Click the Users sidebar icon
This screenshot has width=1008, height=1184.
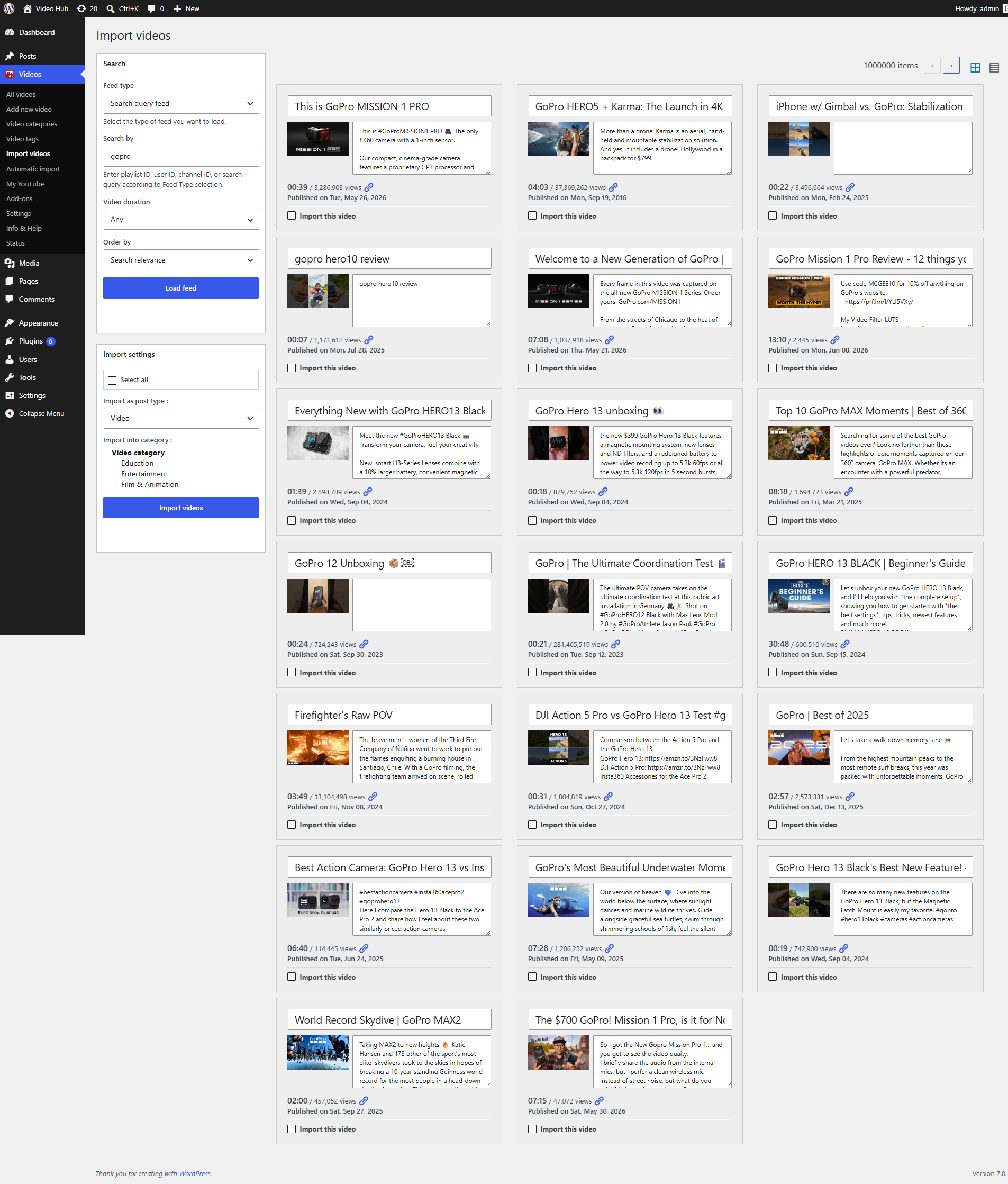[x=9, y=359]
